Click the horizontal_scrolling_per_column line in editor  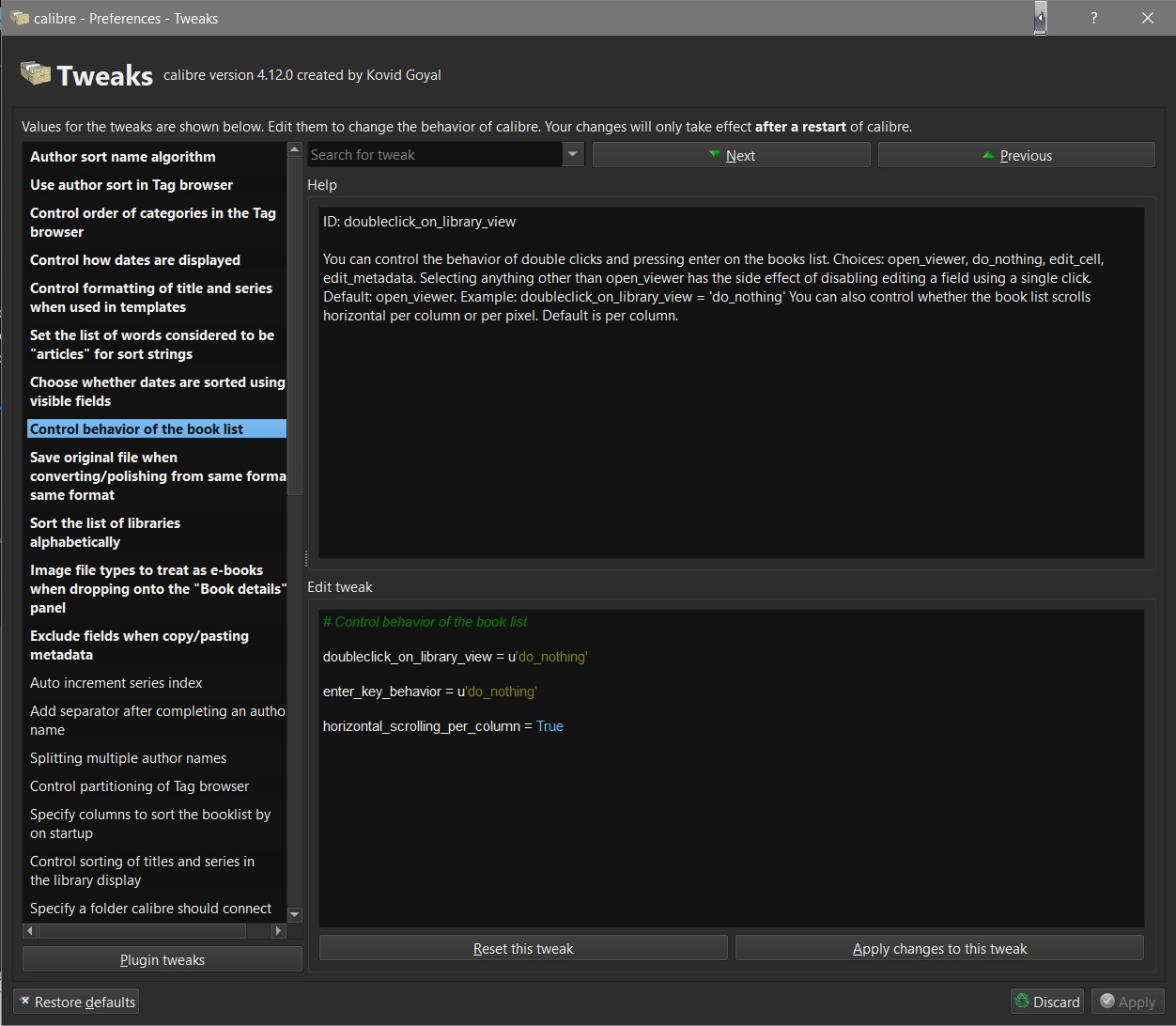click(x=443, y=726)
